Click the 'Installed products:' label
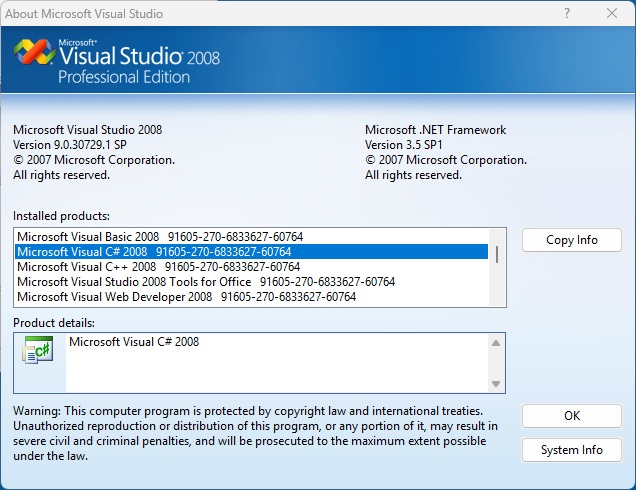 pos(61,216)
